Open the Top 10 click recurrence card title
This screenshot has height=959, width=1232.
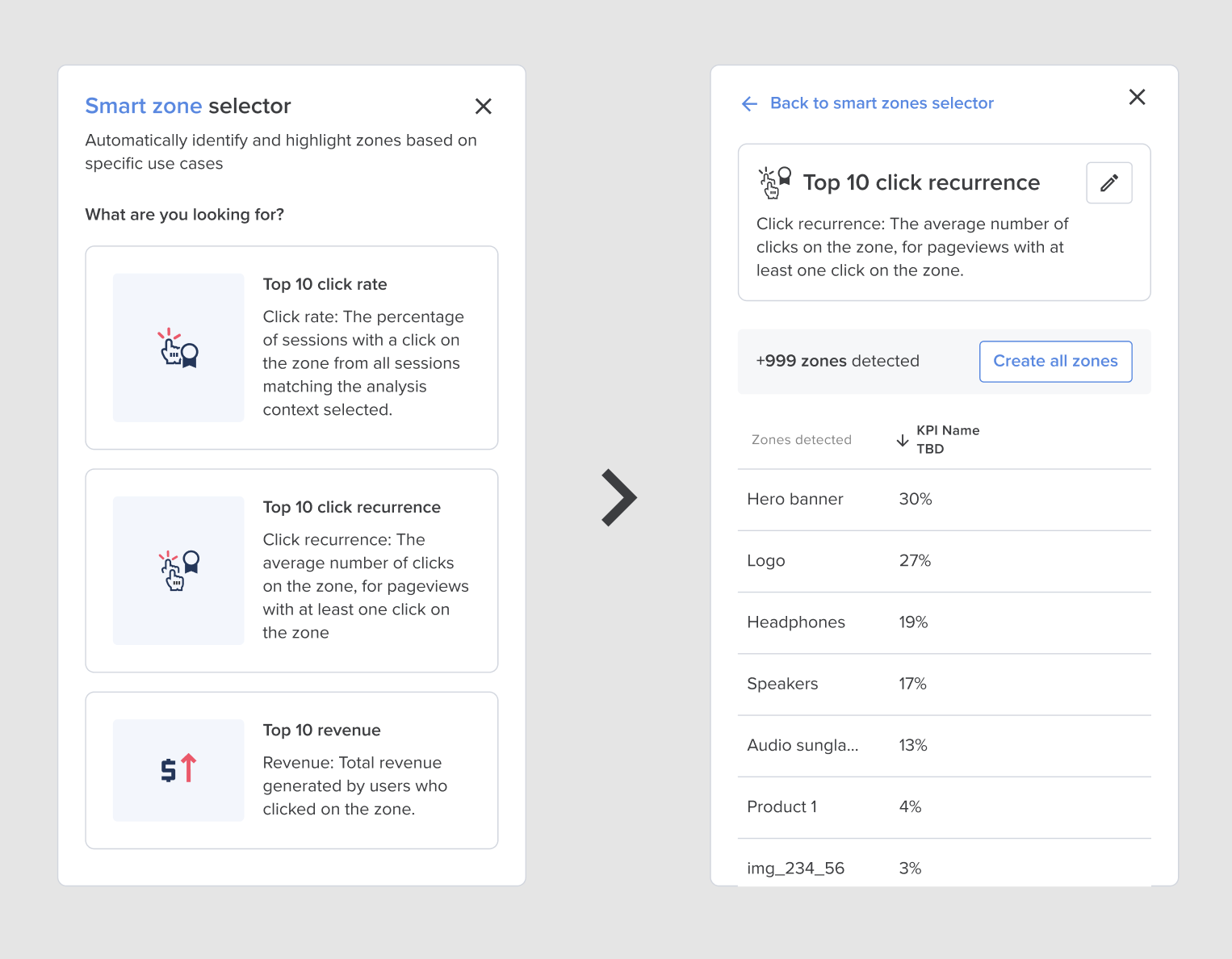tap(351, 507)
